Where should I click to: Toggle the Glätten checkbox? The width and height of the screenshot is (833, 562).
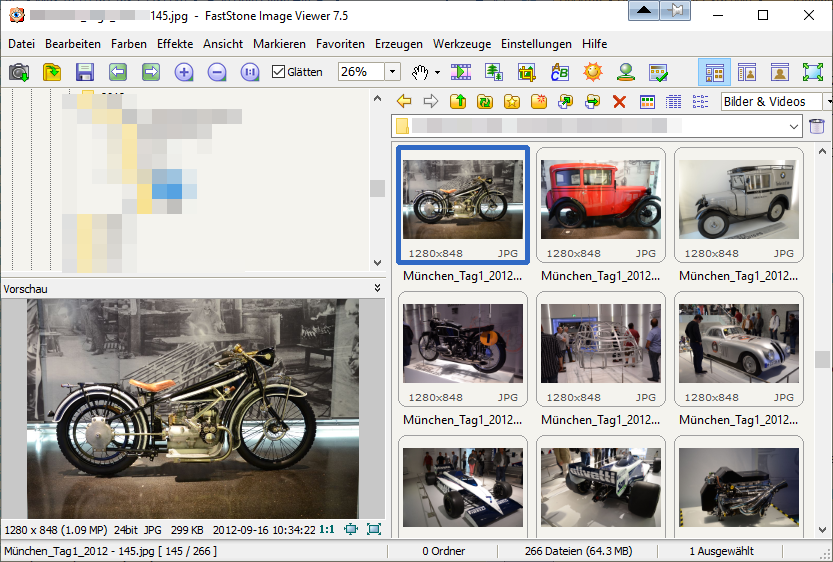tap(279, 72)
